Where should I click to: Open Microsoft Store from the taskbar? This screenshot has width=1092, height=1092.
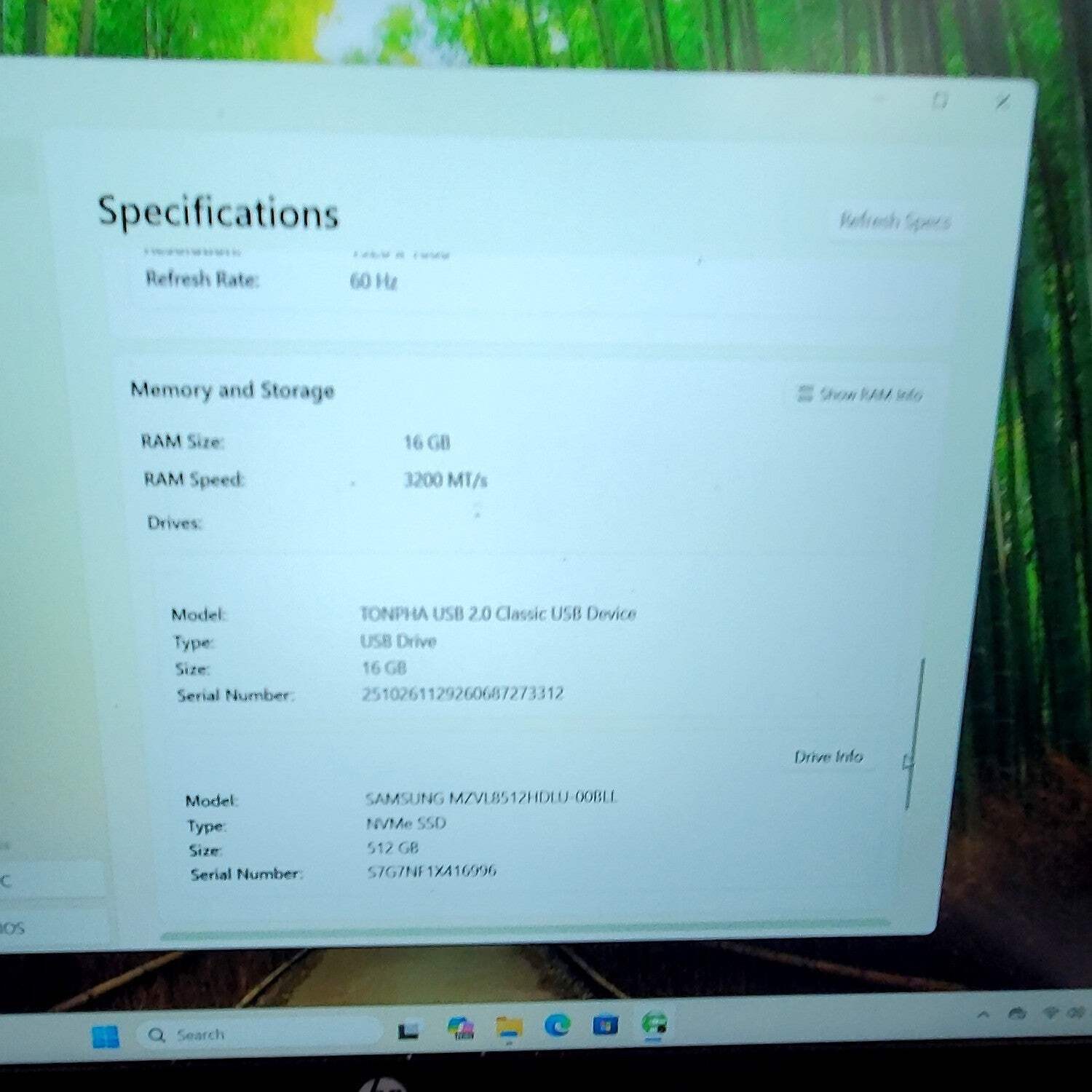tap(606, 1026)
